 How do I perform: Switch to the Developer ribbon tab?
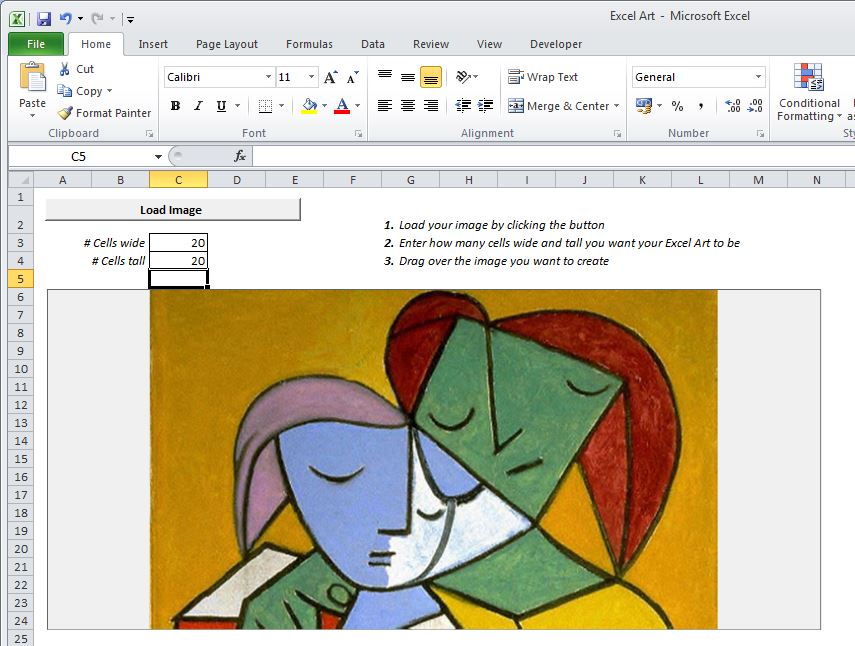(556, 44)
